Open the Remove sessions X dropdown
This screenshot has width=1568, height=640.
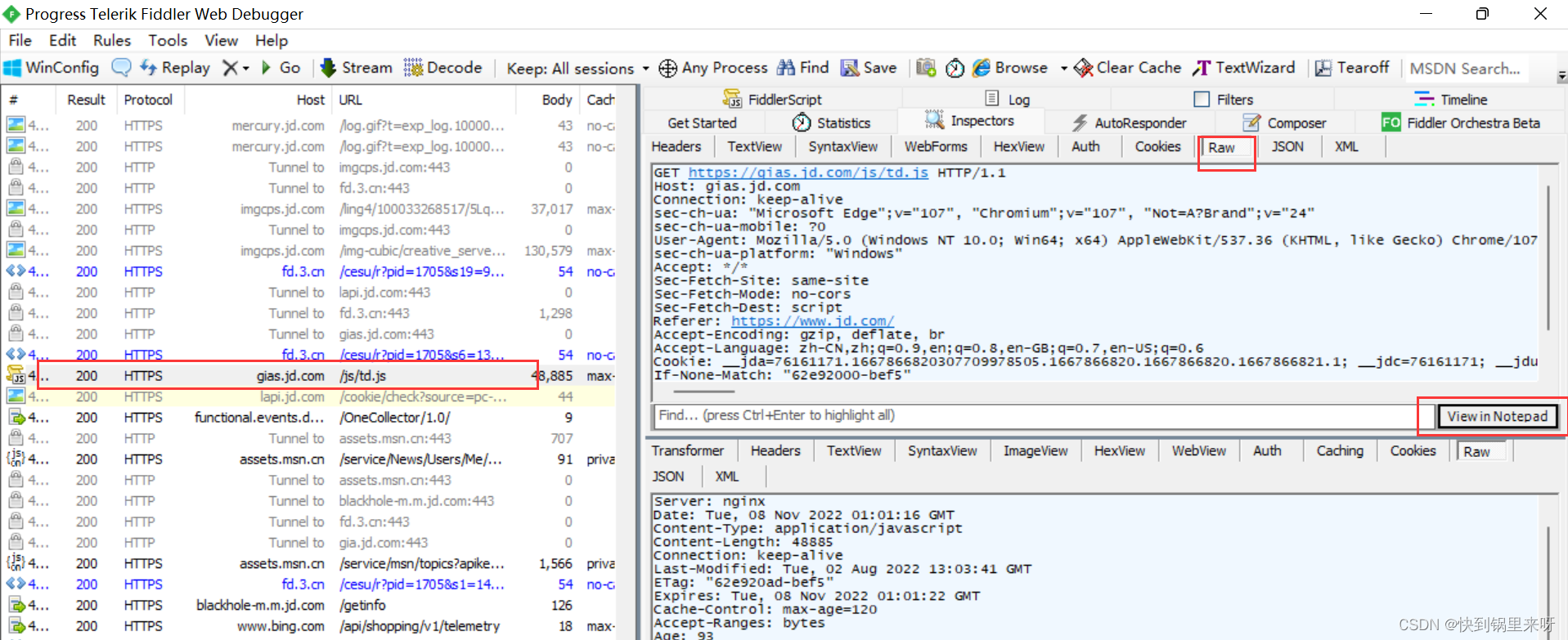[236, 68]
